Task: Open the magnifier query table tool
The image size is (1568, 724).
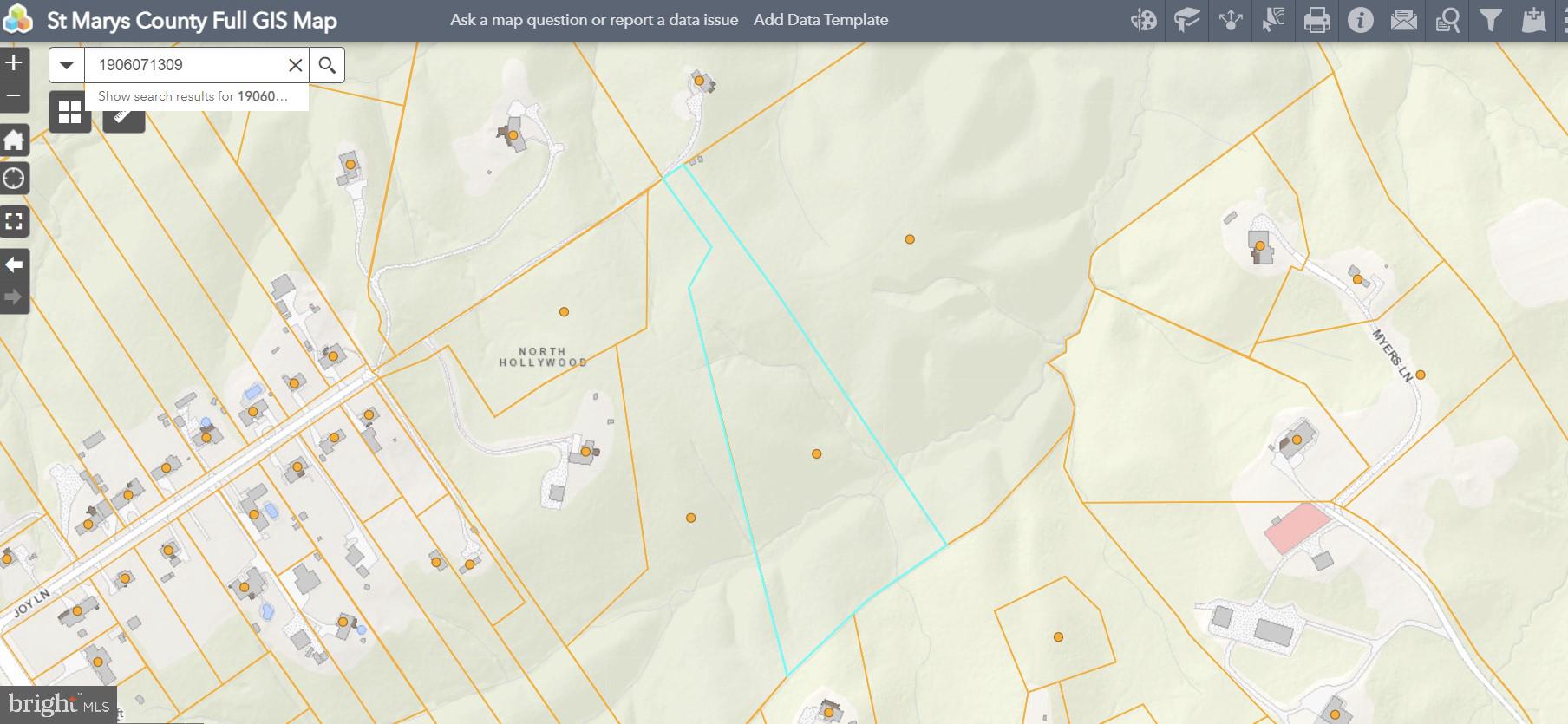Action: [1447, 20]
